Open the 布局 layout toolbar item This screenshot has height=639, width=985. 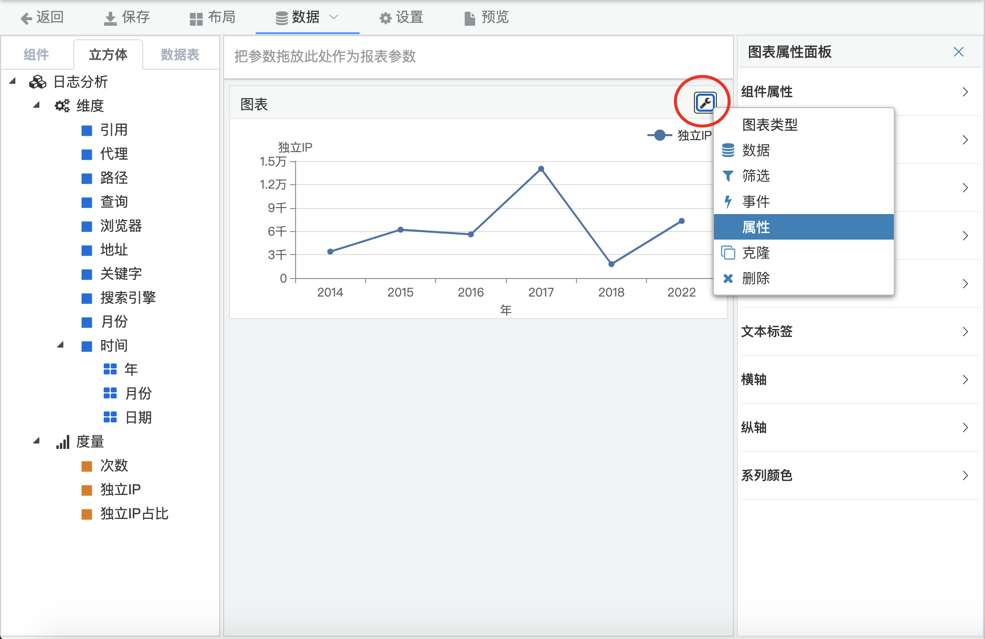point(212,18)
